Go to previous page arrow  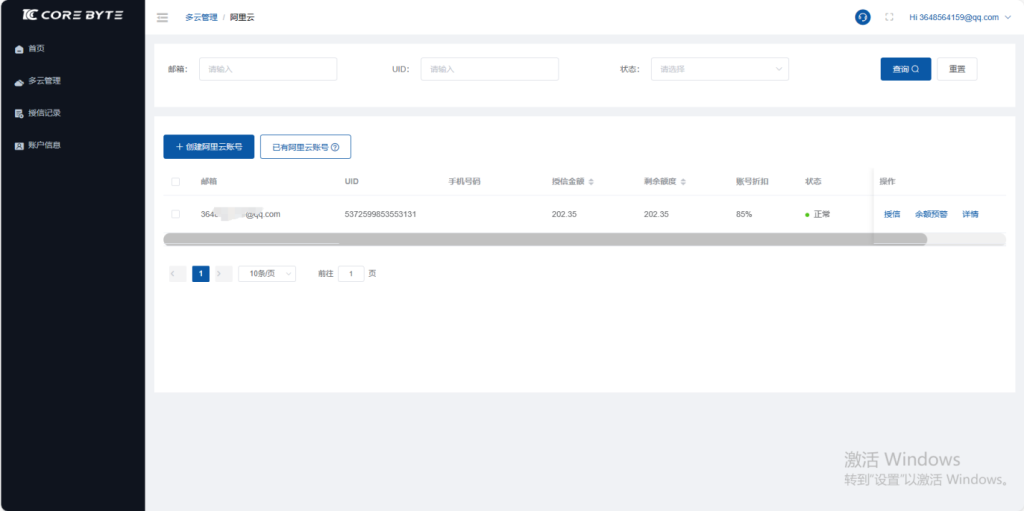pyautogui.click(x=177, y=273)
